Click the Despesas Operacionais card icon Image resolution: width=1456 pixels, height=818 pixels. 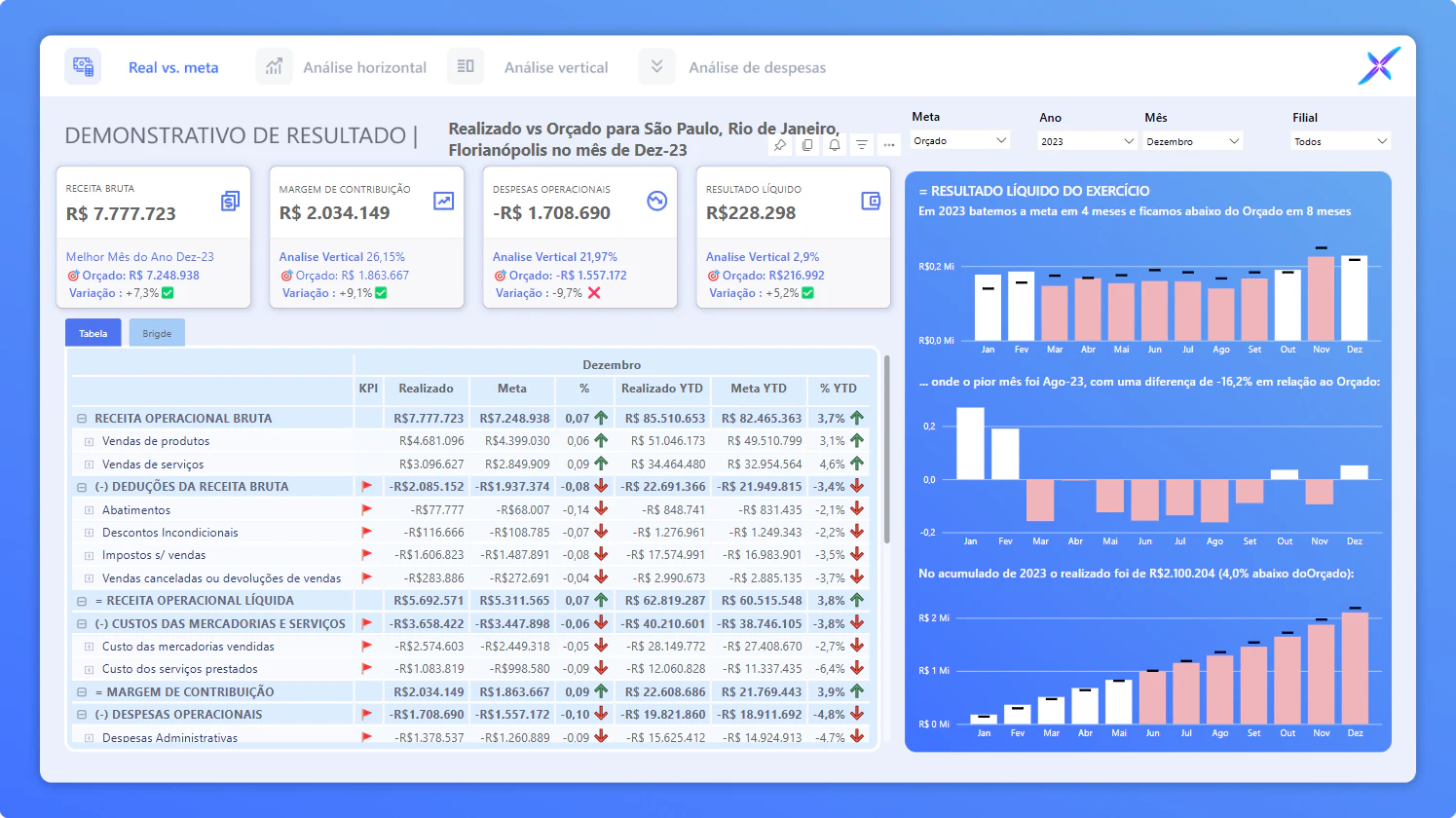click(656, 201)
